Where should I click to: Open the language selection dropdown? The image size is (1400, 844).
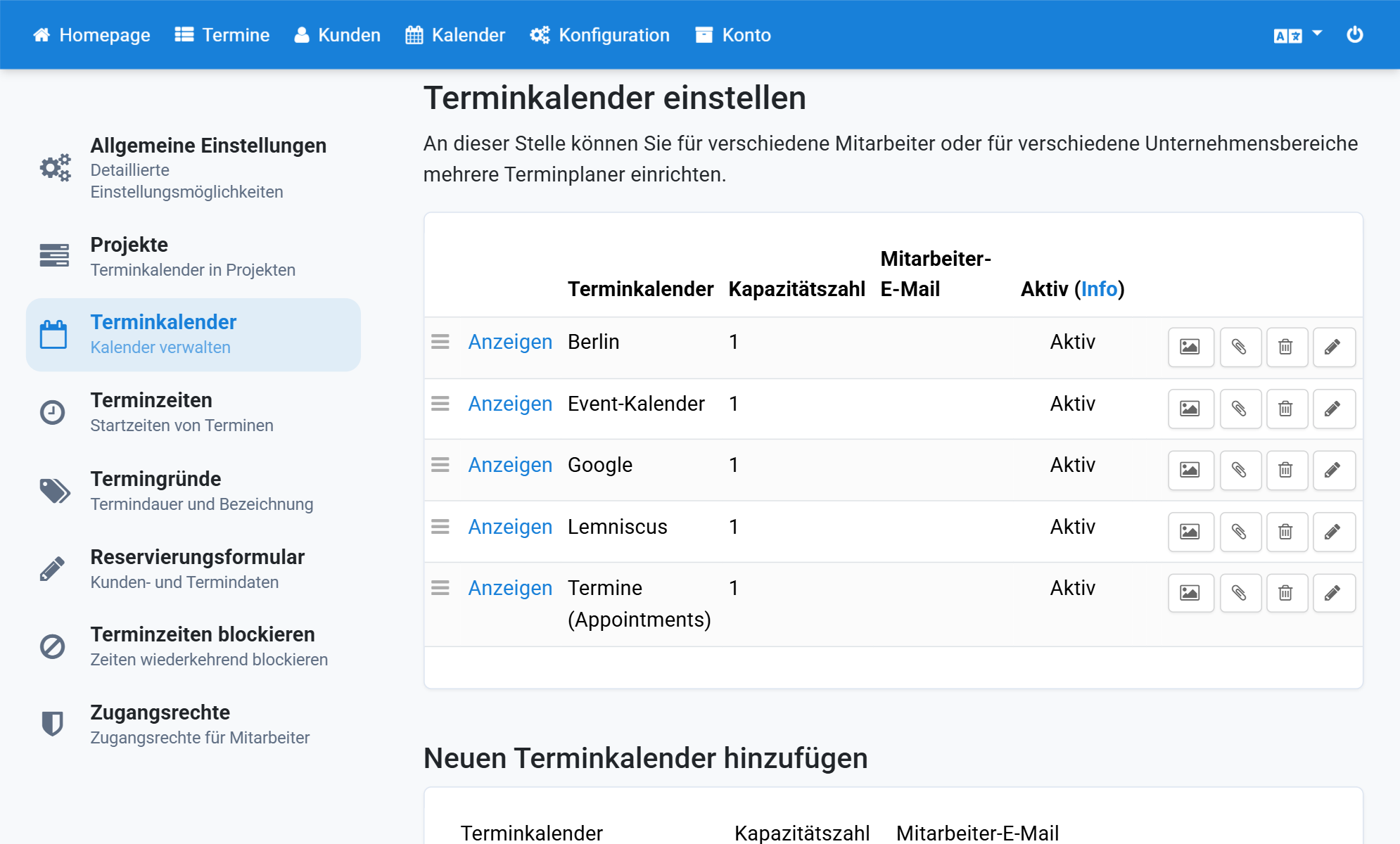point(1297,35)
